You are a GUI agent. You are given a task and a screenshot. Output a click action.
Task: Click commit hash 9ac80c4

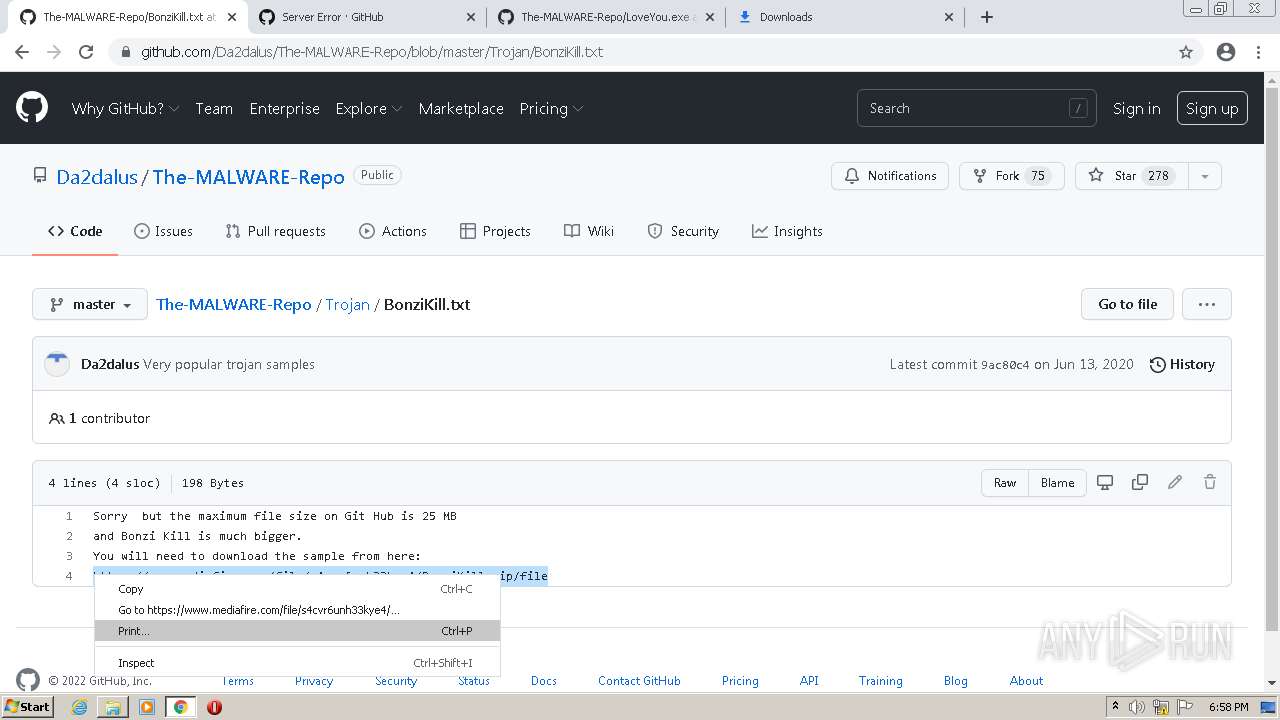pyautogui.click(x=1005, y=365)
